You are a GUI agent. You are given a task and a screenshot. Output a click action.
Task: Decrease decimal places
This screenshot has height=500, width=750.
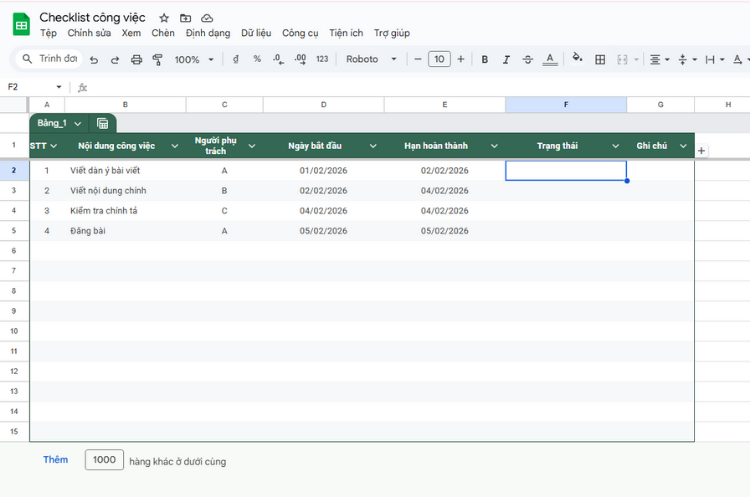(x=278, y=59)
